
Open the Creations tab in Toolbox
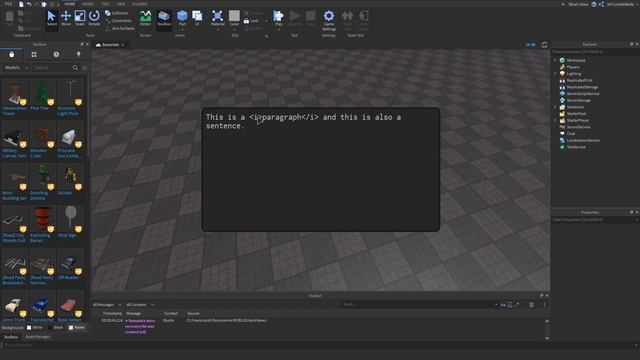78,54
